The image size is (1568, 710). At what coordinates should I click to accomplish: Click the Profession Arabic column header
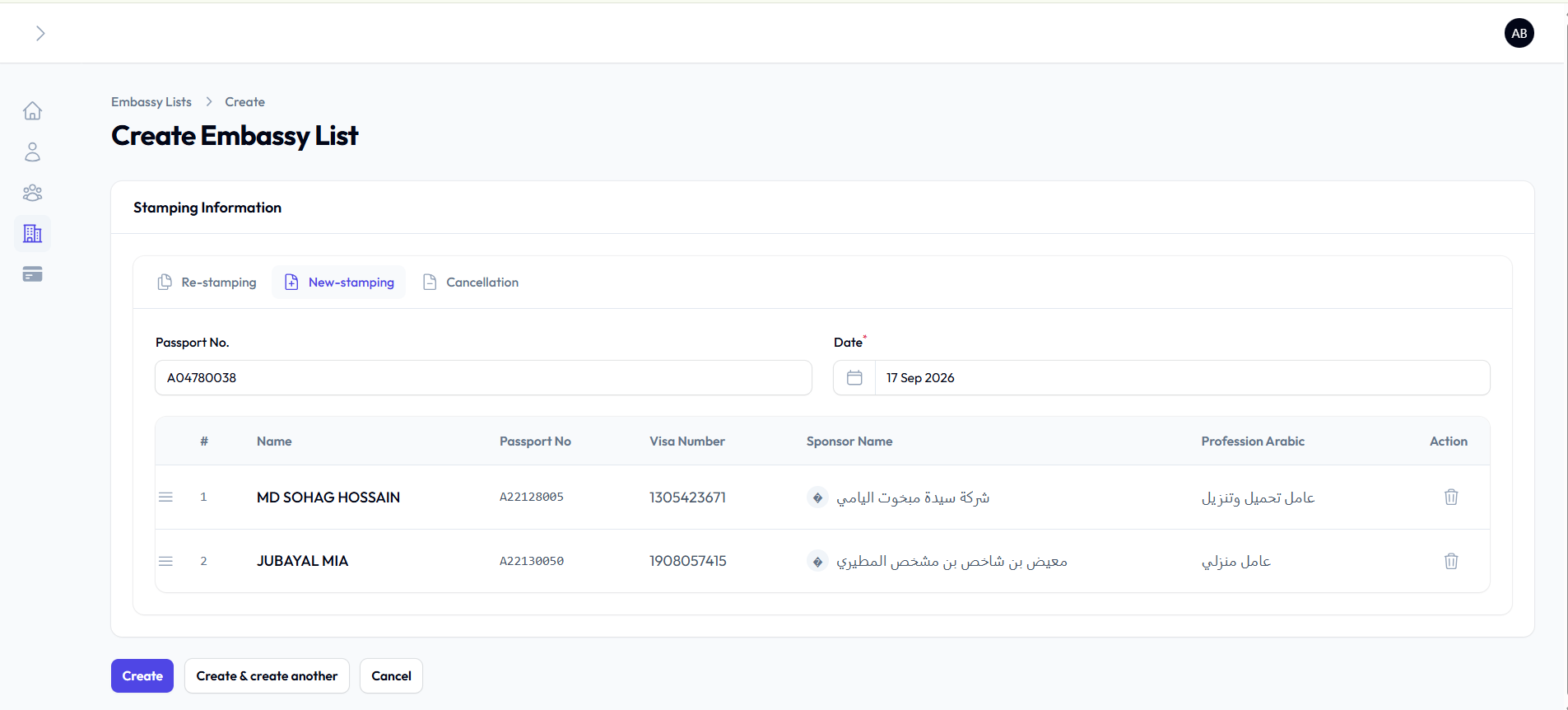(1253, 441)
